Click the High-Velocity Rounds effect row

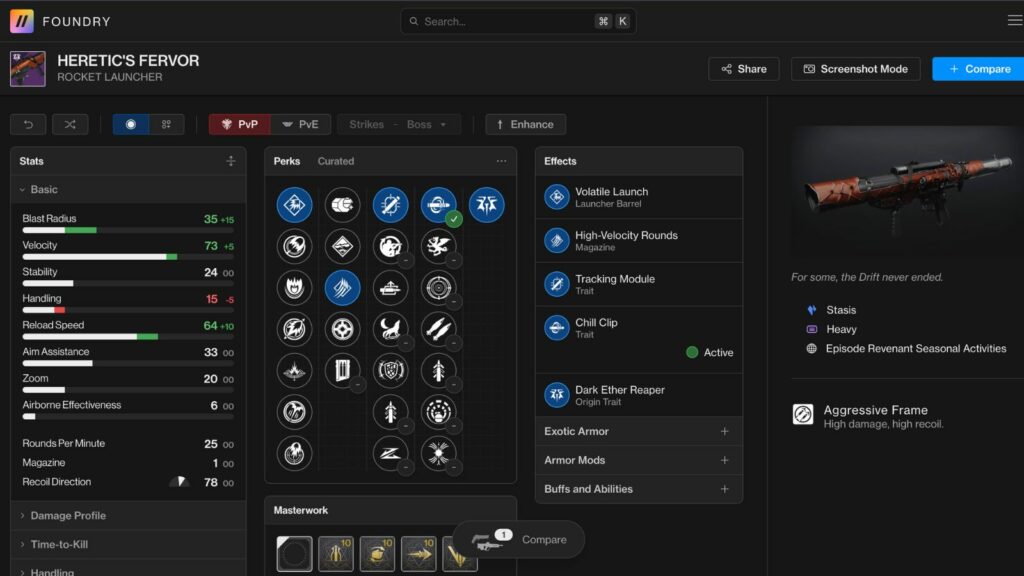(639, 240)
